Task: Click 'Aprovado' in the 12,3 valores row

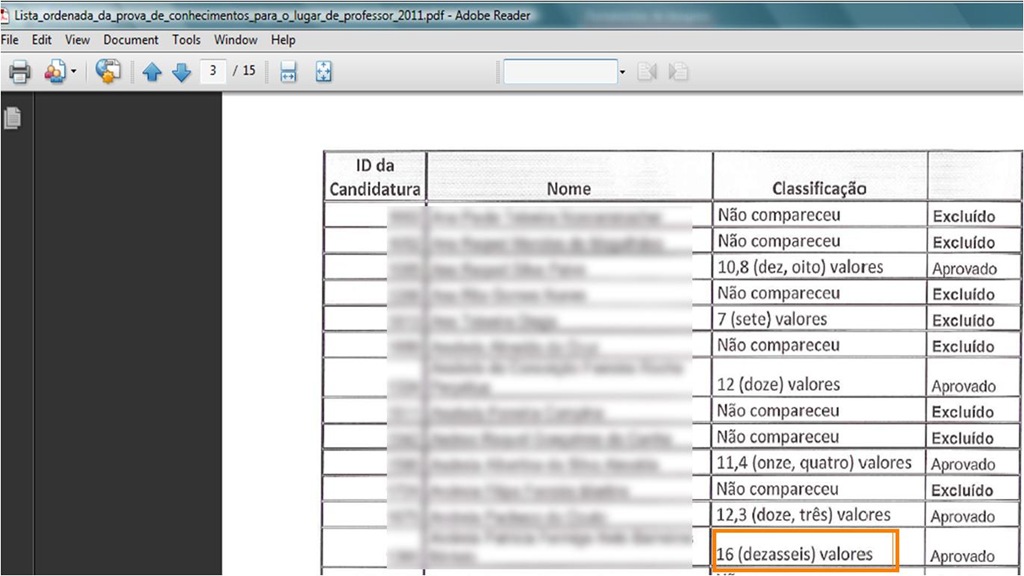Action: point(963,517)
